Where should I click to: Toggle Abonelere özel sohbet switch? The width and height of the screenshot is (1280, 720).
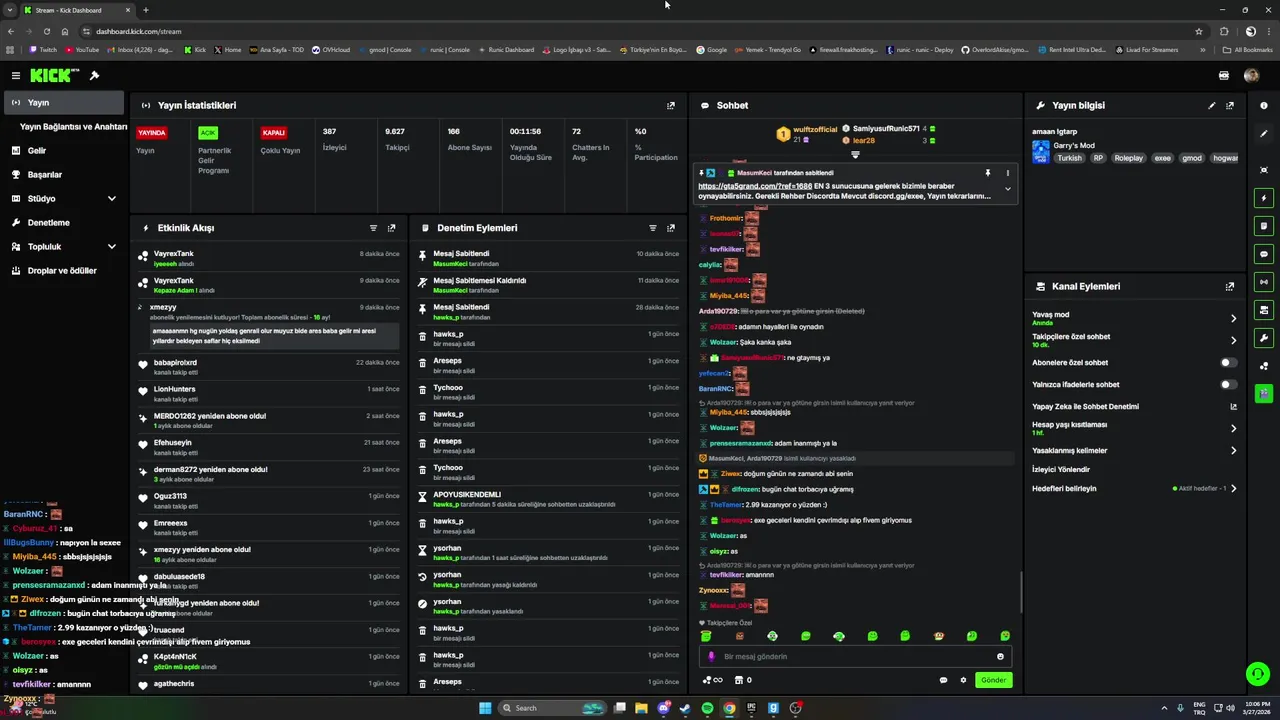(x=1229, y=363)
